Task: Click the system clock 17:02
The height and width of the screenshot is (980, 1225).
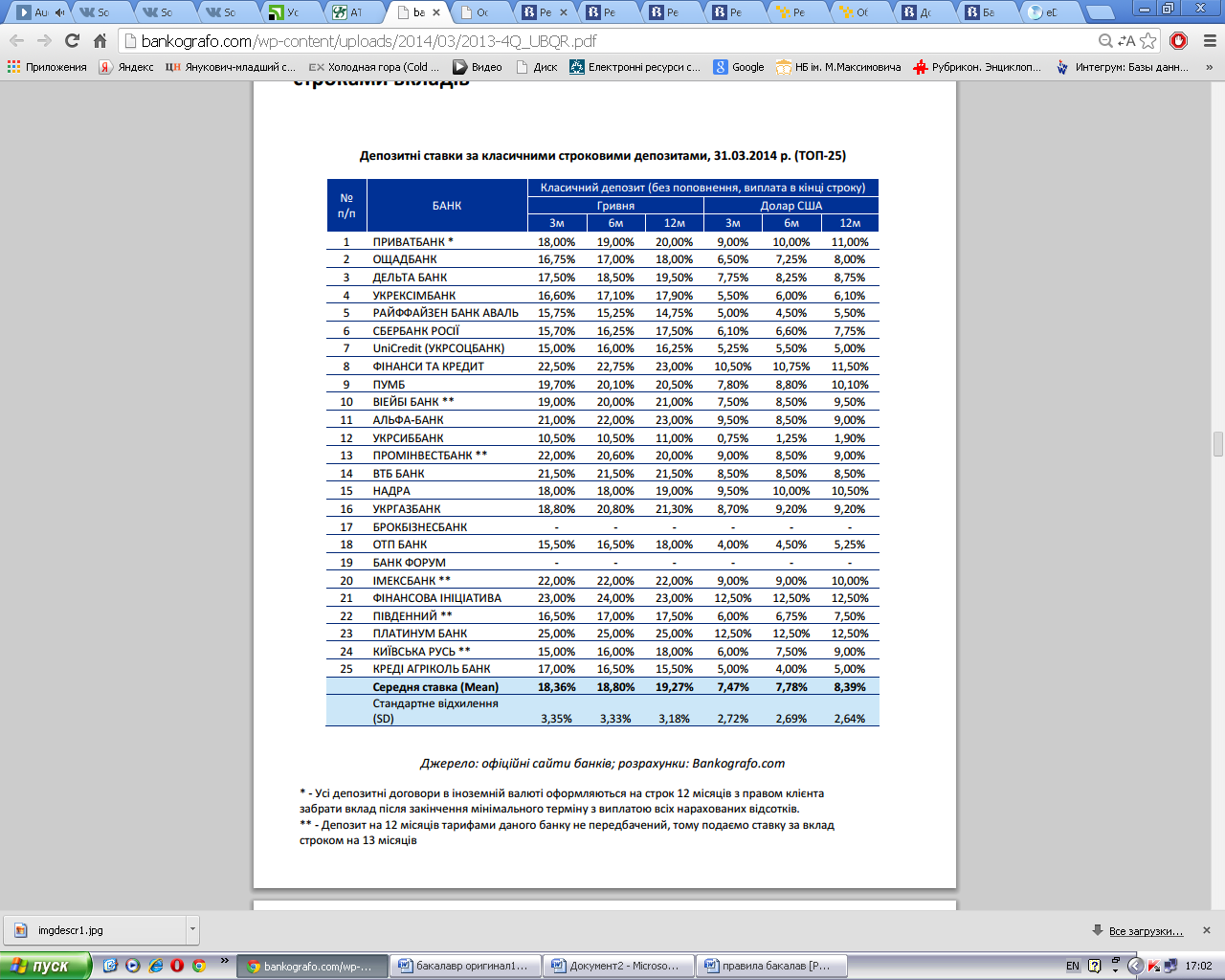Action: (x=1199, y=966)
